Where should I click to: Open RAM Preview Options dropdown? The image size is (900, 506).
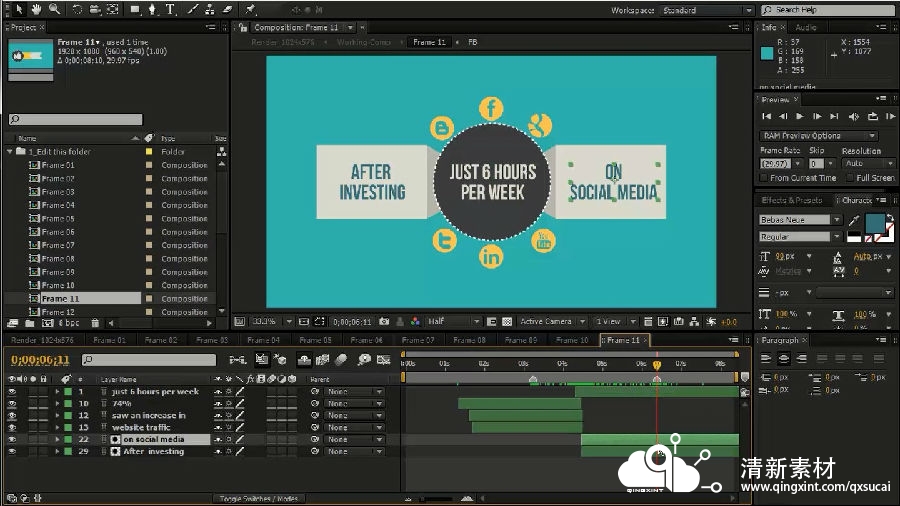pos(818,136)
